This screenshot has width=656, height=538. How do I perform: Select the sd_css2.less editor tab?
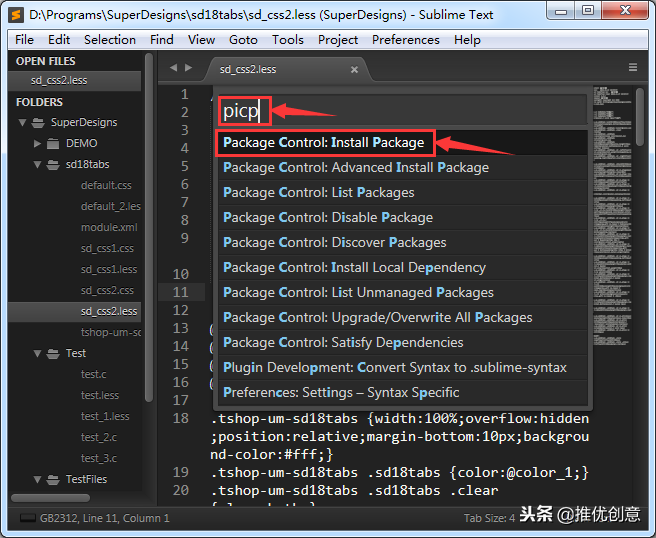click(287, 69)
